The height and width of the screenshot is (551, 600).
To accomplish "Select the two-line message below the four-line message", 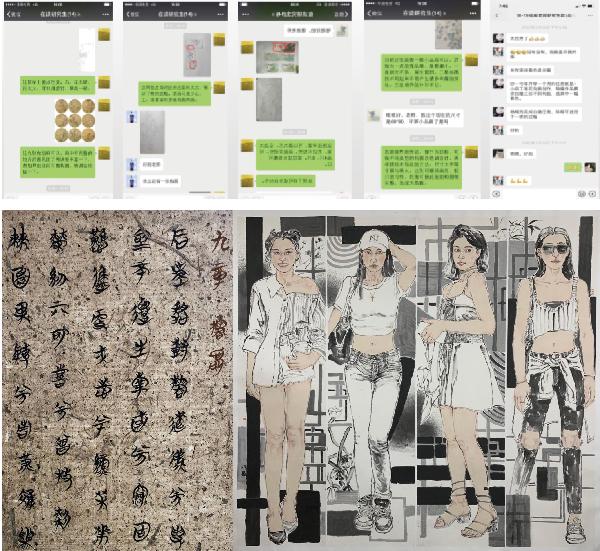I will [545, 114].
